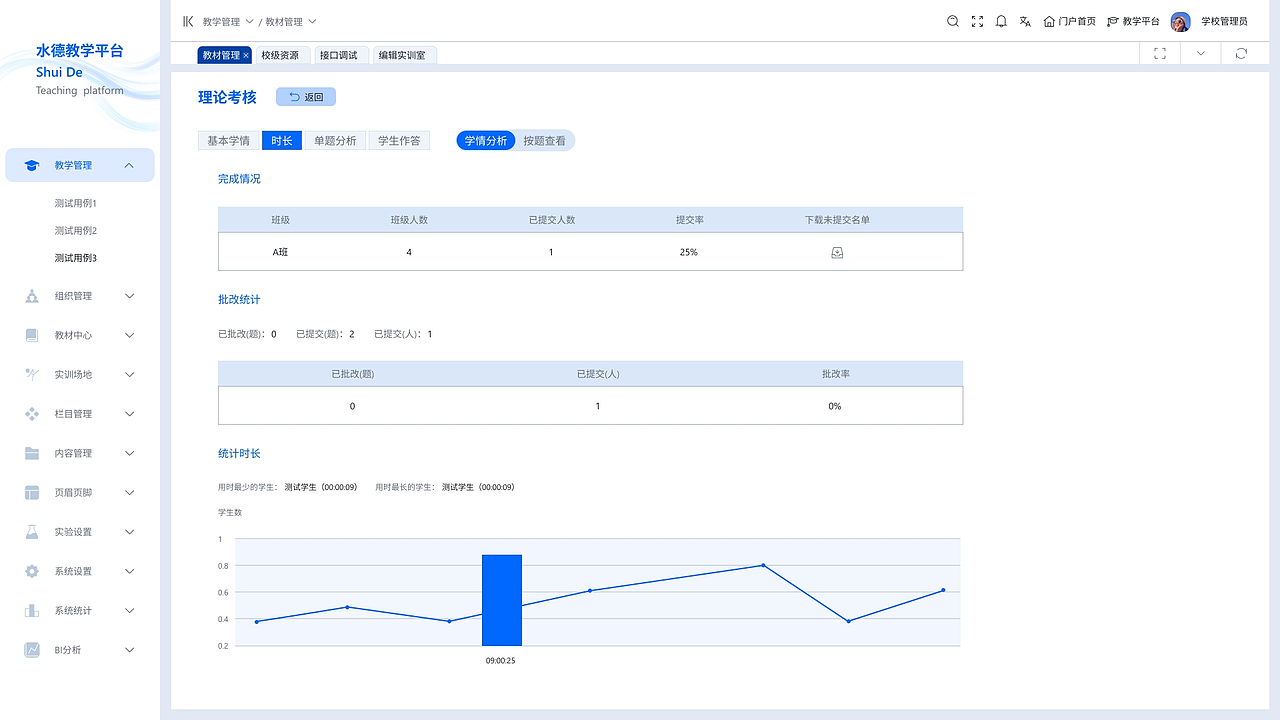Expand the 组织管理 menu chevron
The image size is (1280, 720).
(129, 296)
